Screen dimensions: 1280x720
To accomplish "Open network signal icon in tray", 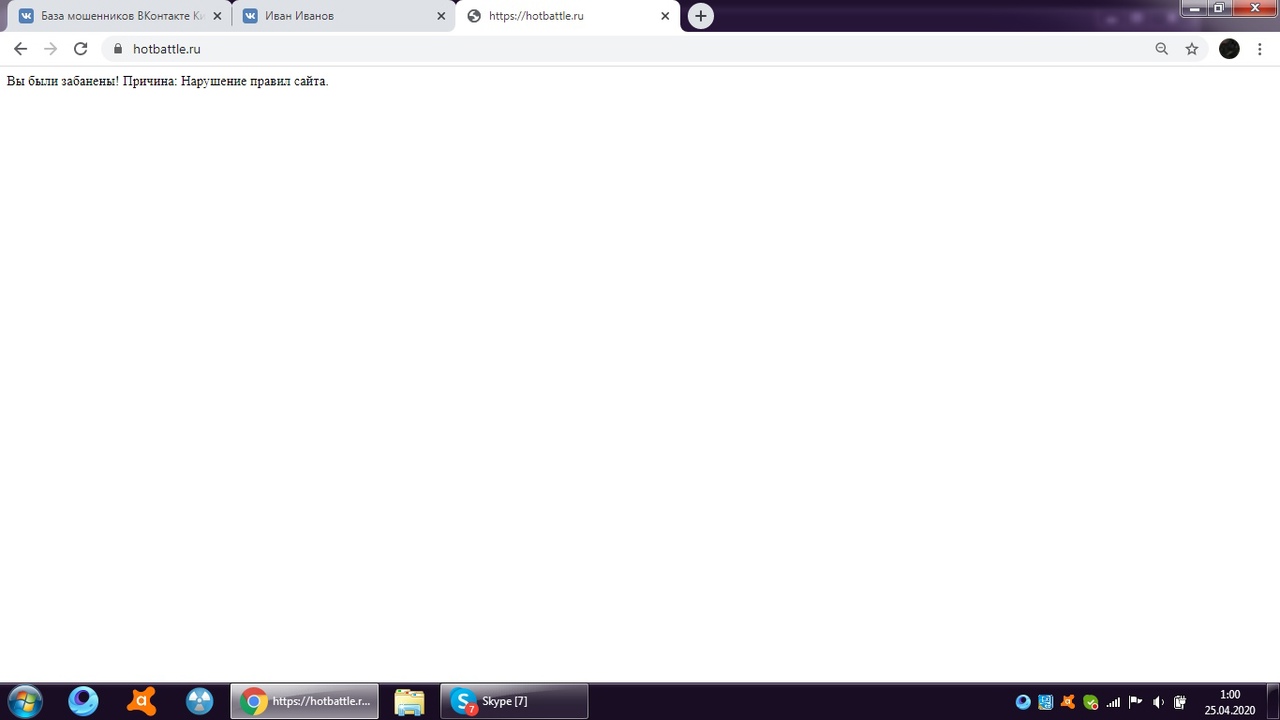I will click(x=1113, y=702).
